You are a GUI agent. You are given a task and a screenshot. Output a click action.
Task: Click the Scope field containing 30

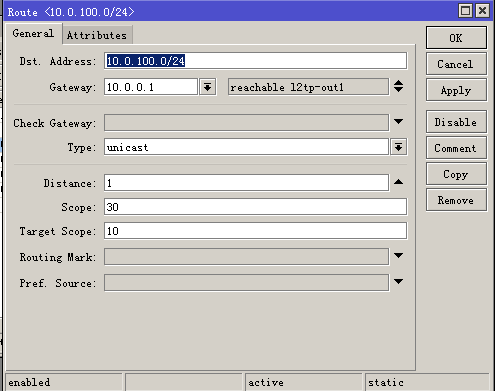click(x=255, y=207)
